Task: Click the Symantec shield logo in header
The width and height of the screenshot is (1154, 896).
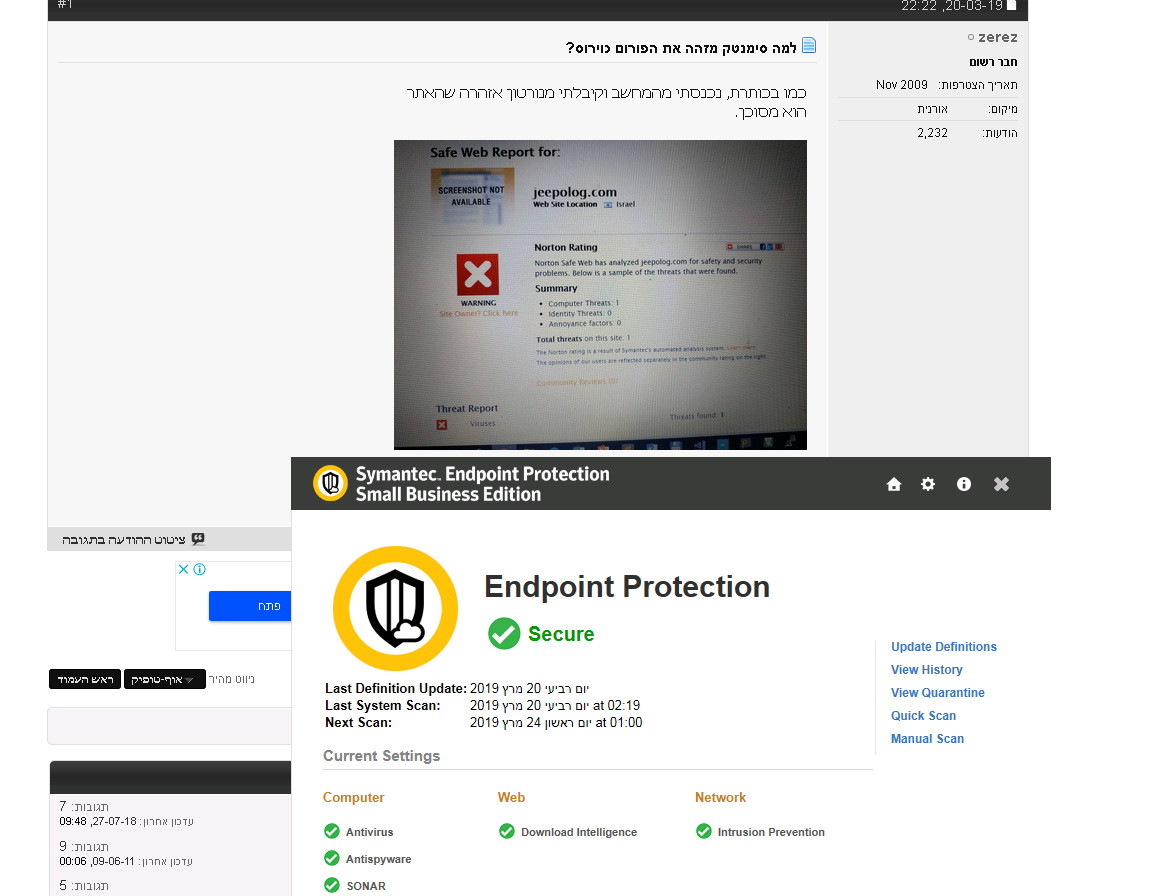Action: point(330,483)
